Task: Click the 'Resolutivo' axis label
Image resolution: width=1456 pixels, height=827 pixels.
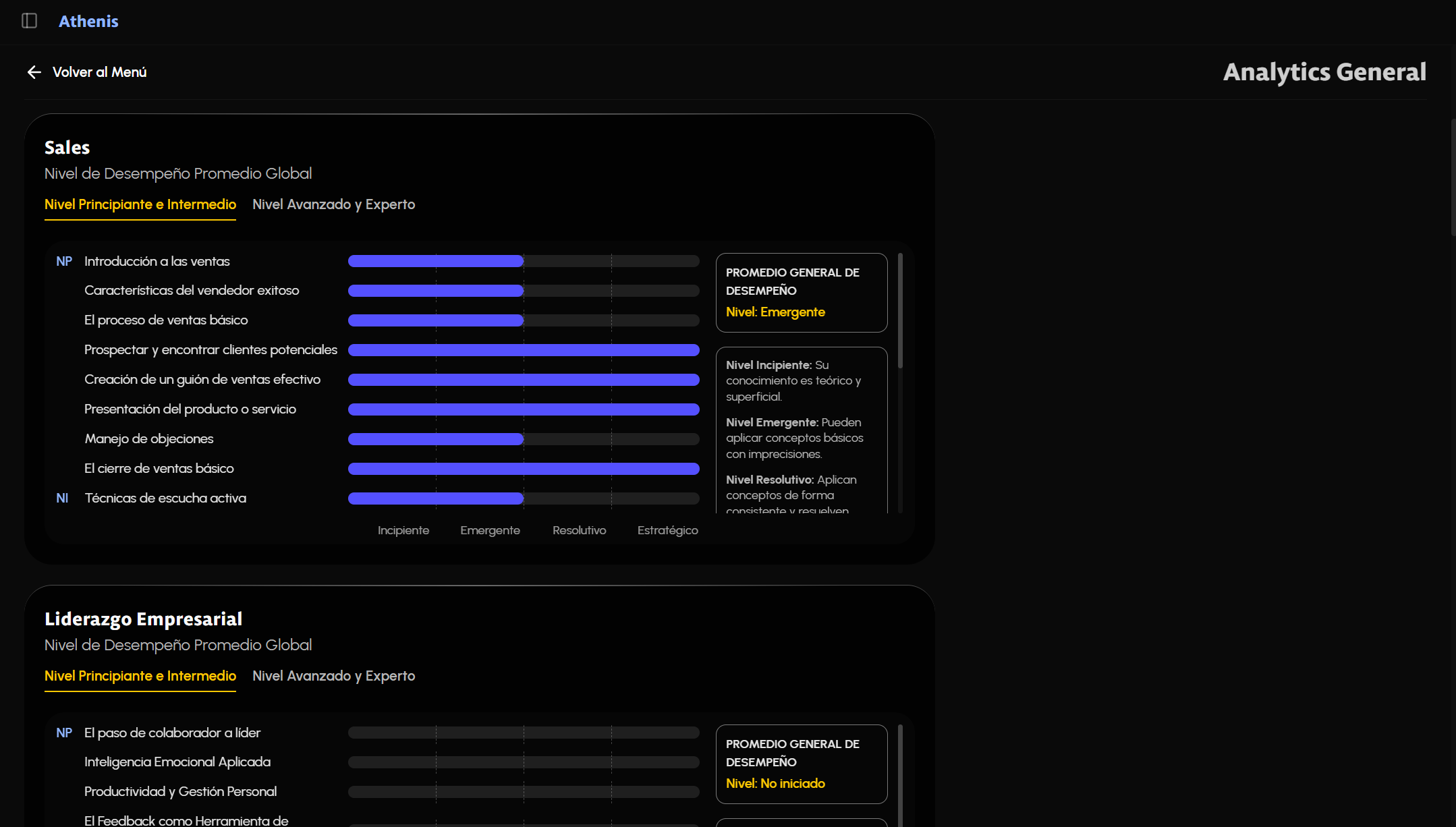Action: point(579,530)
